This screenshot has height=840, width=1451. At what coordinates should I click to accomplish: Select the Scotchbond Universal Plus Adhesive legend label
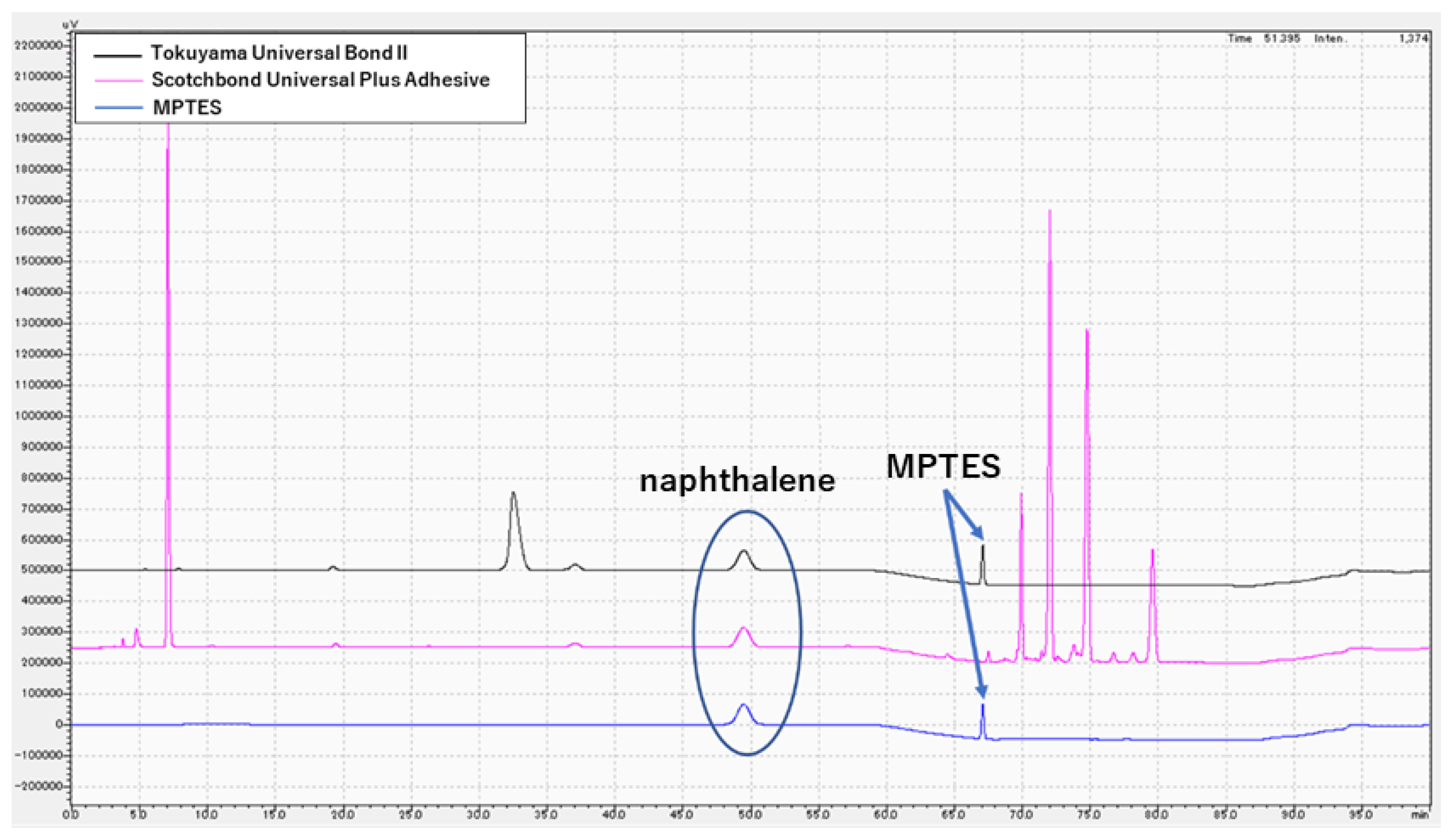click(x=320, y=80)
